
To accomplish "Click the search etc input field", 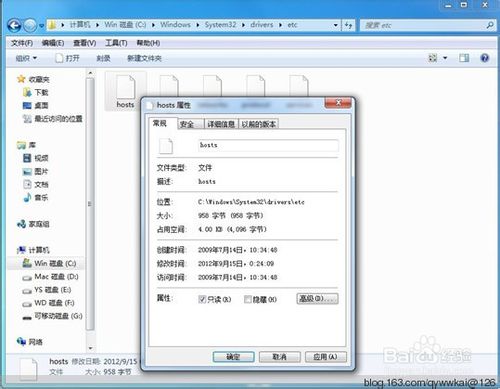I will tap(422, 25).
